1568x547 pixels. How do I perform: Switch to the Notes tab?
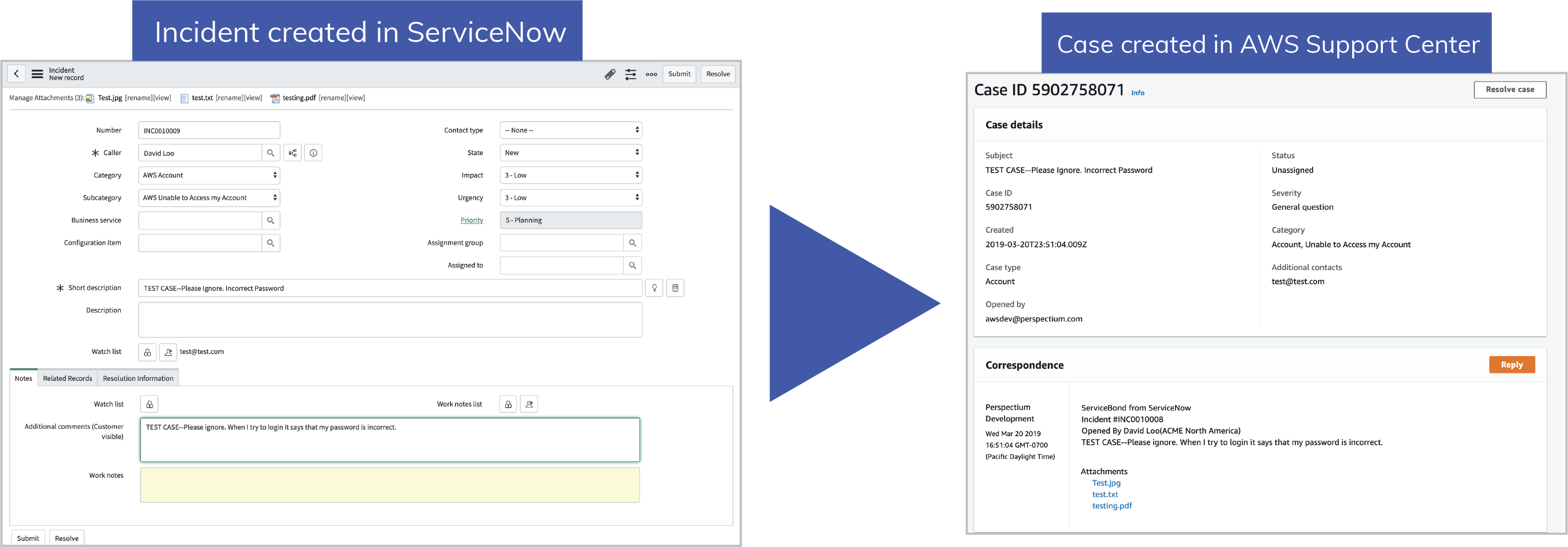point(24,378)
